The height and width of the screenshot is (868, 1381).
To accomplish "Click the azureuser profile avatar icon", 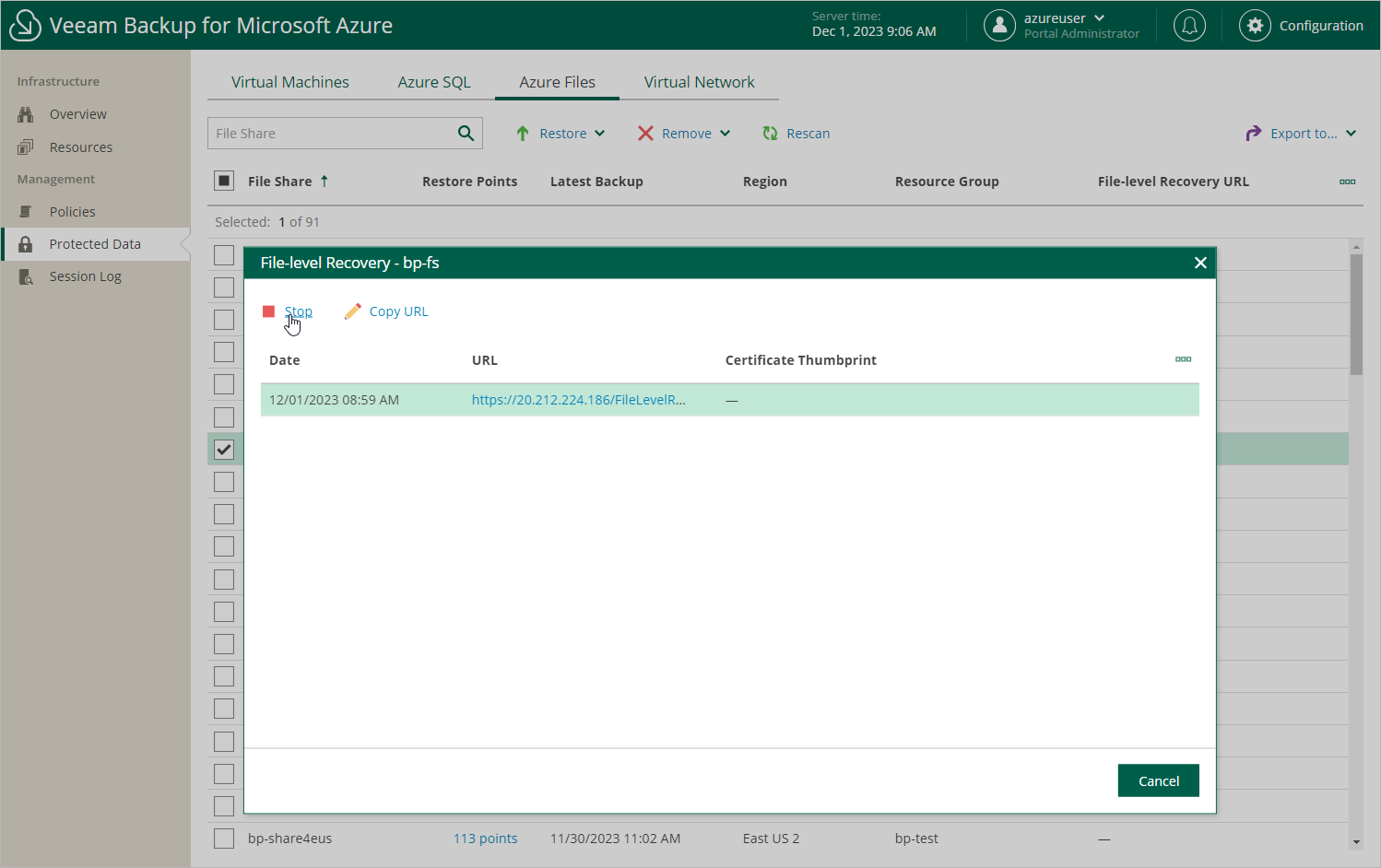I will pyautogui.click(x=999, y=26).
